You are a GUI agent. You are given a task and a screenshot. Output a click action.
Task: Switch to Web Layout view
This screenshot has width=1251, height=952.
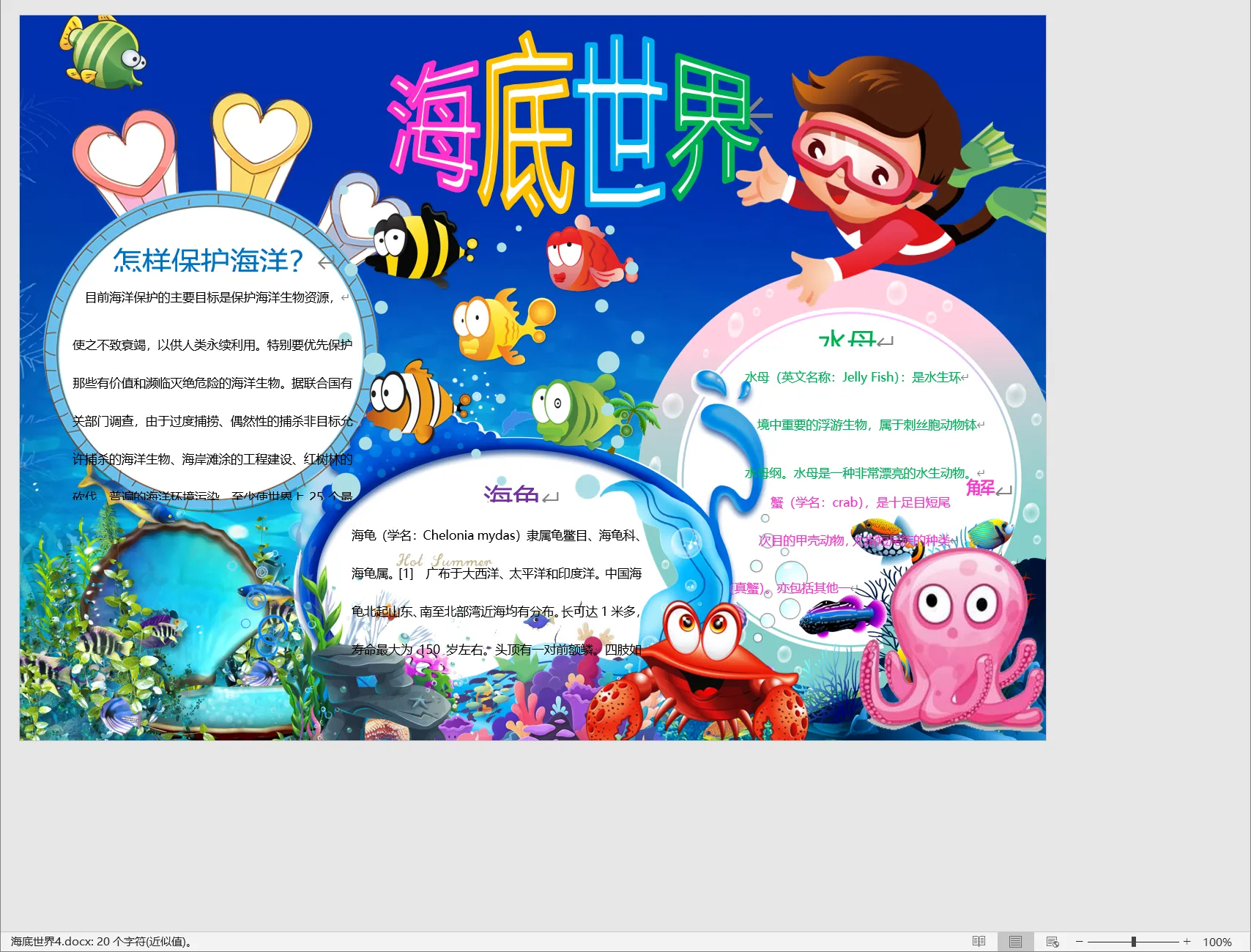(x=1053, y=942)
